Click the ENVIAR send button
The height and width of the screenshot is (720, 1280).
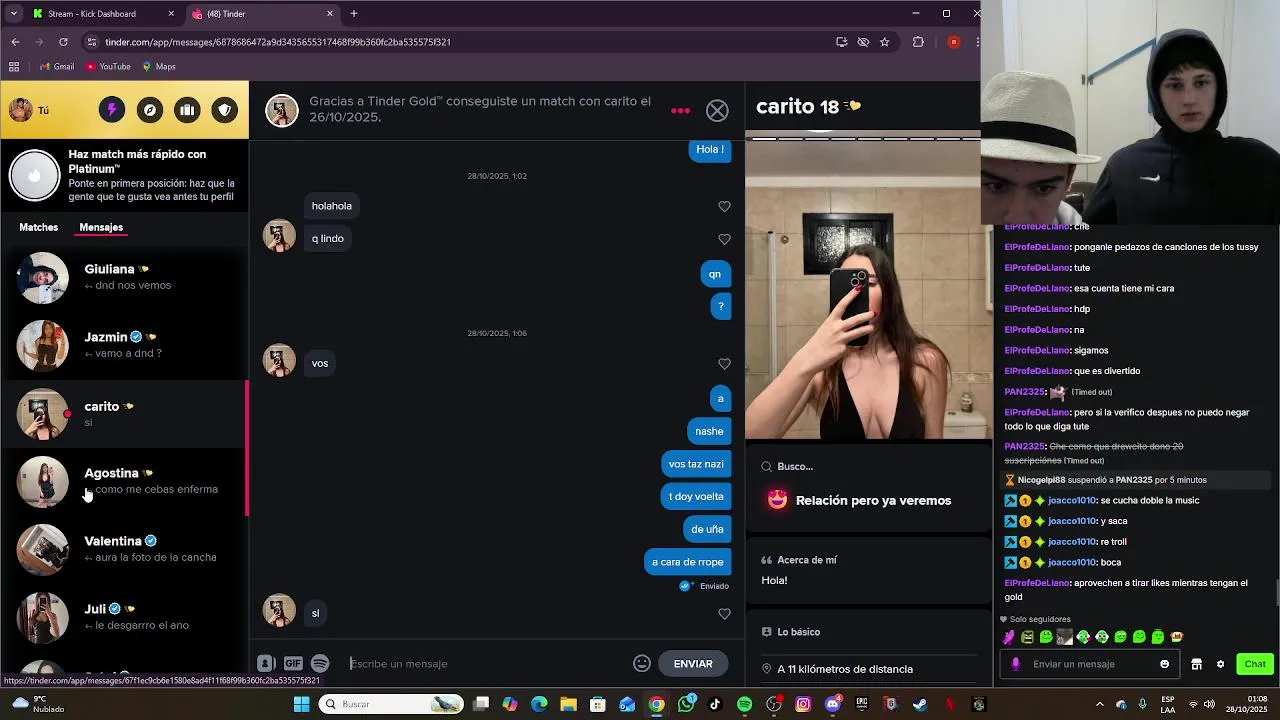(693, 664)
